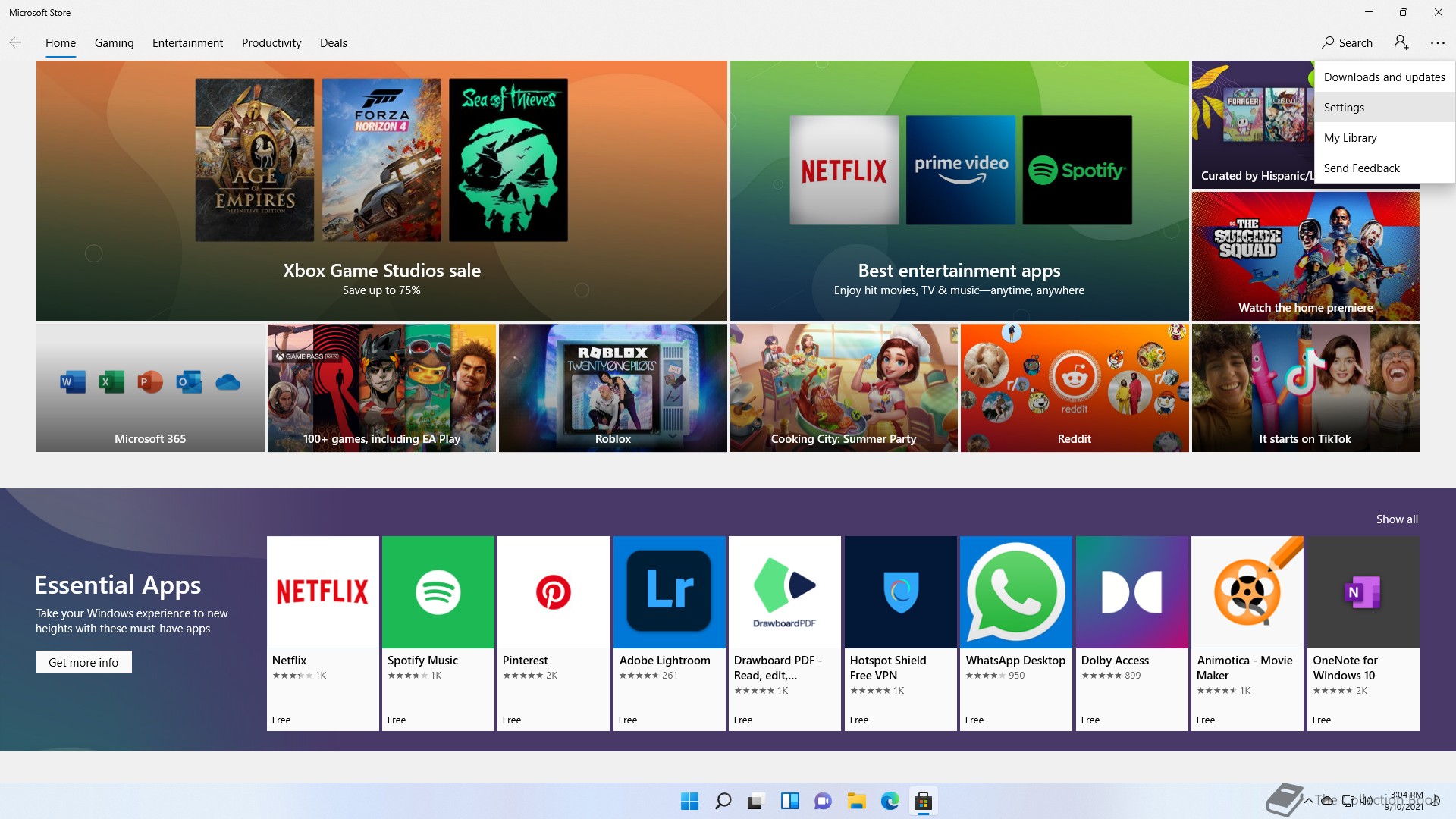Click the Windows Start taskbar icon
This screenshot has height=819, width=1456.
click(x=689, y=801)
